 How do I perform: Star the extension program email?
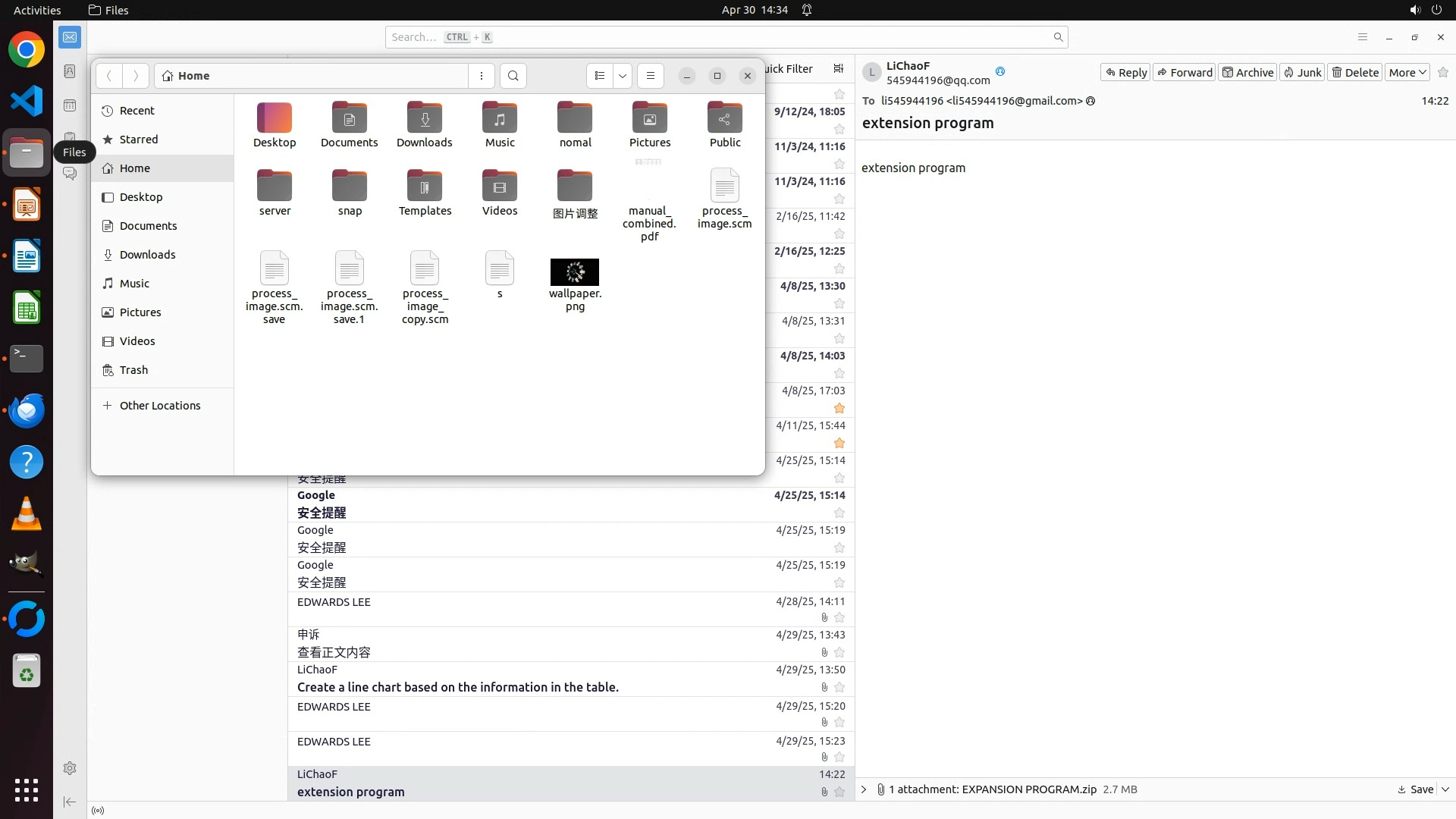pos(839,792)
